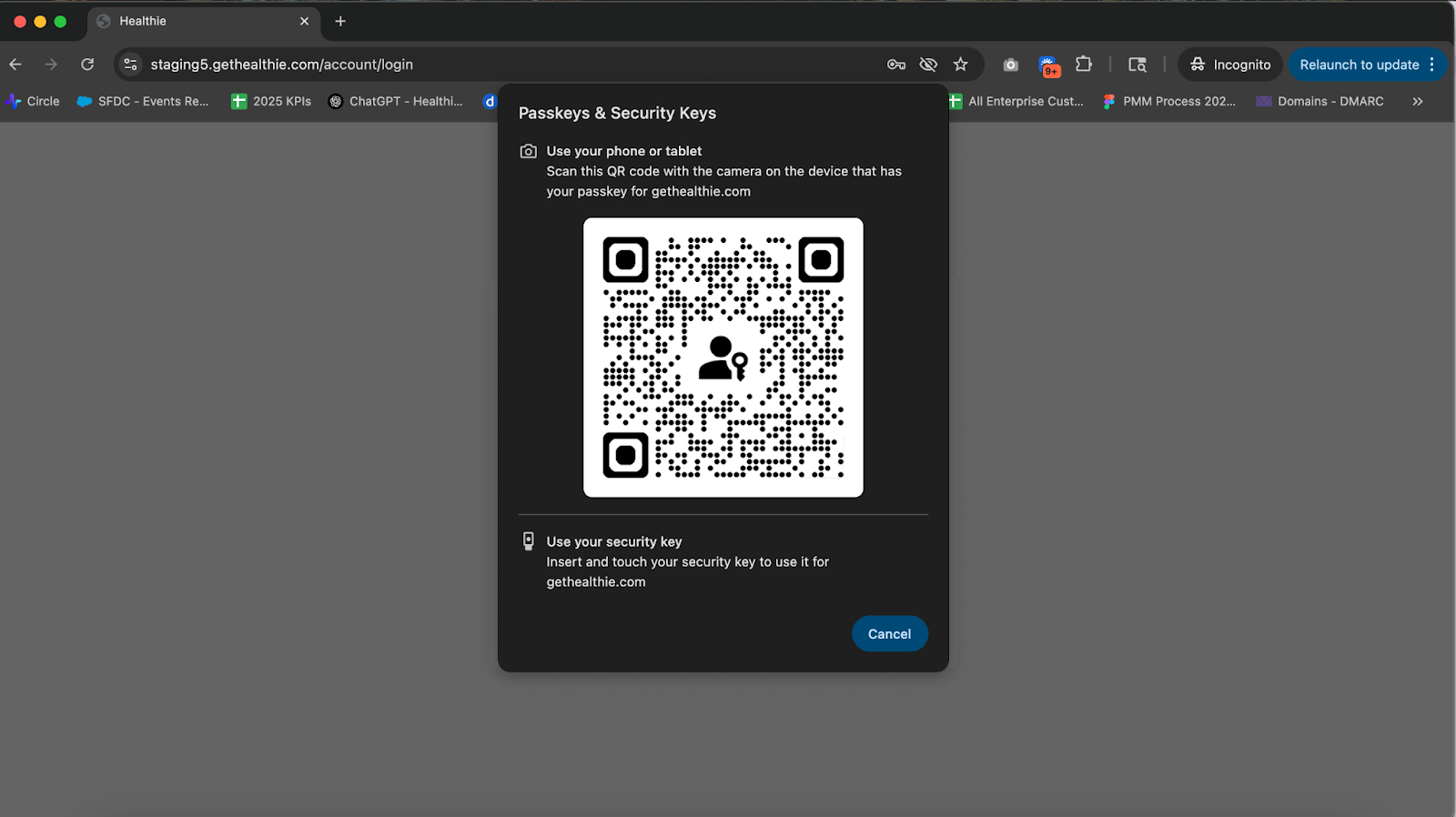Open the Extensions puzzle icon
Viewport: 1456px width, 817px height.
pos(1083,65)
